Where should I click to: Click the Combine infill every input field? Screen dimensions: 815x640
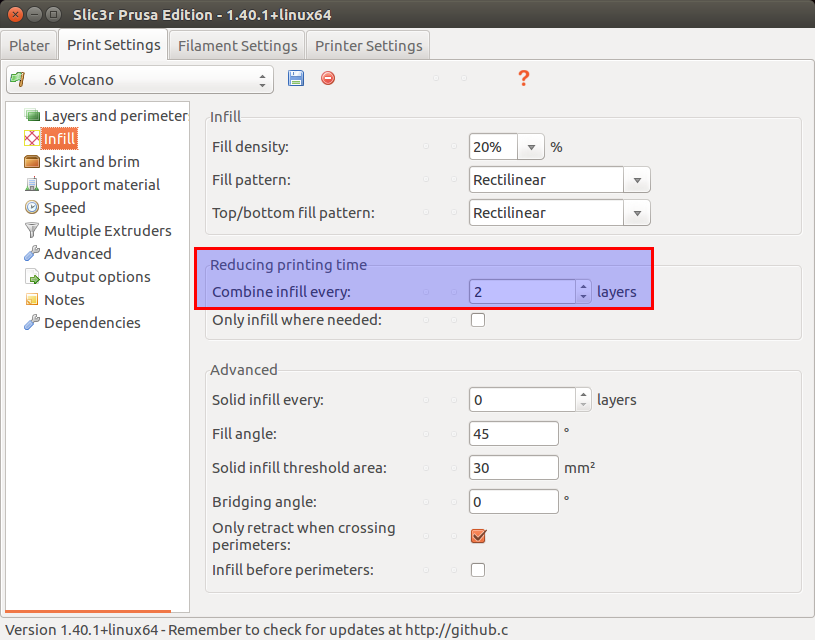tap(522, 292)
